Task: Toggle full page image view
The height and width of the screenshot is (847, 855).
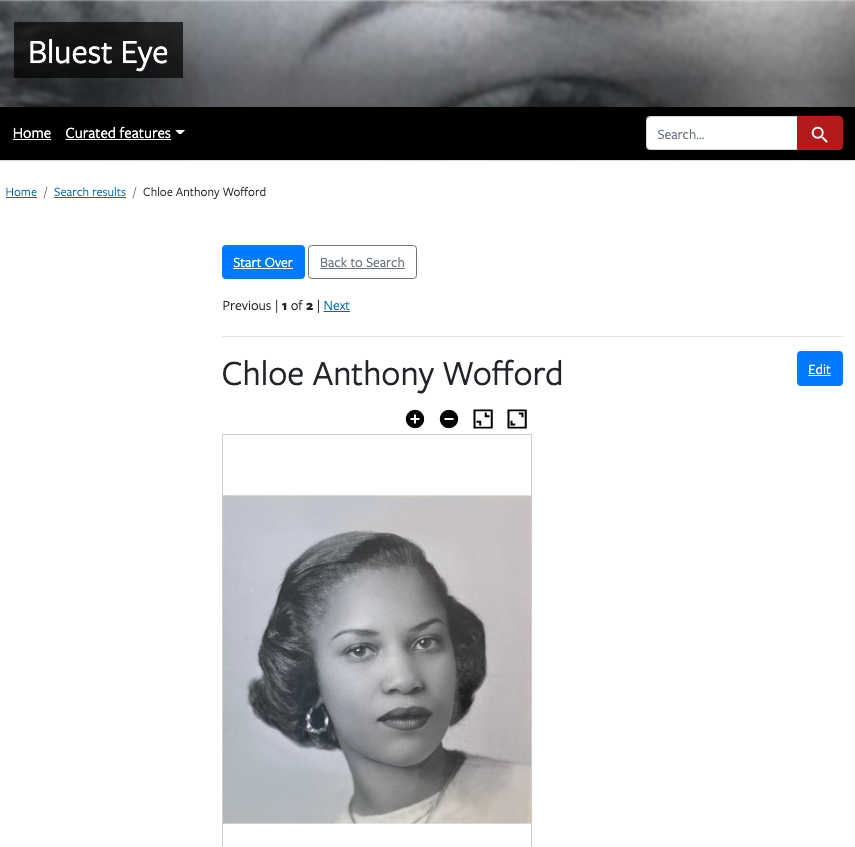Action: pos(517,419)
